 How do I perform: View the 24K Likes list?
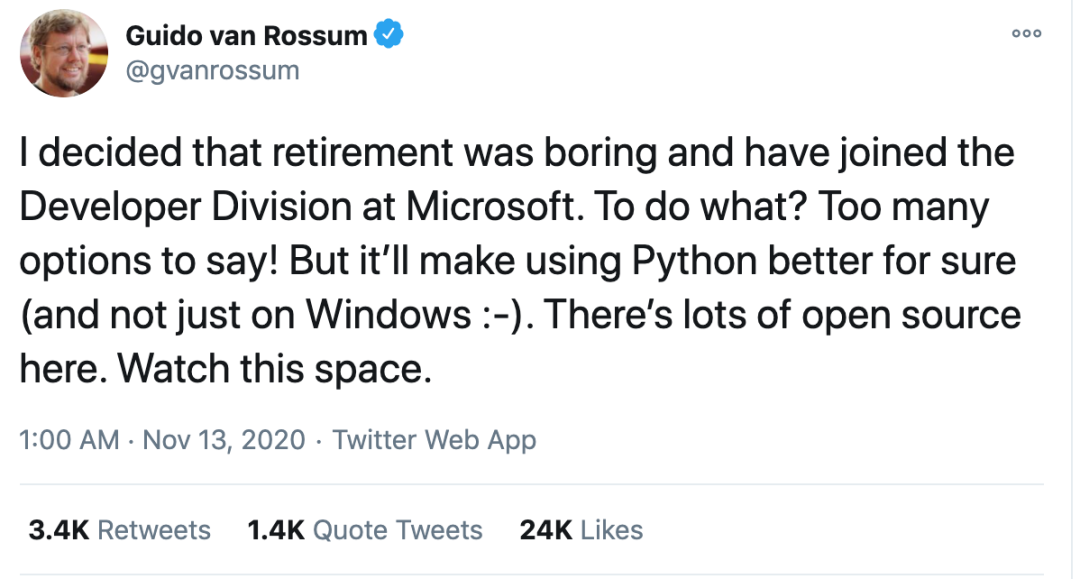pyautogui.click(x=581, y=530)
